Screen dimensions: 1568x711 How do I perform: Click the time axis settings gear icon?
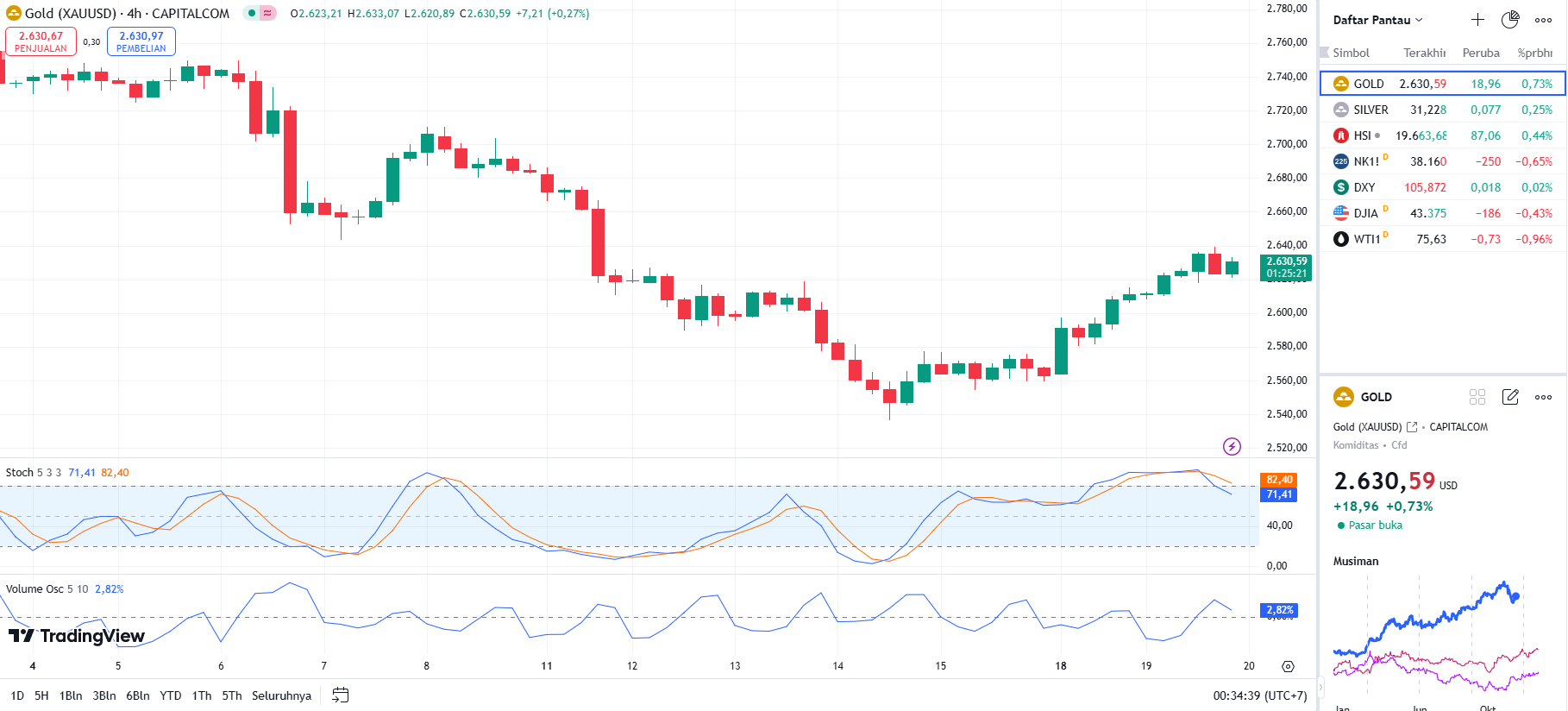pyautogui.click(x=1288, y=666)
